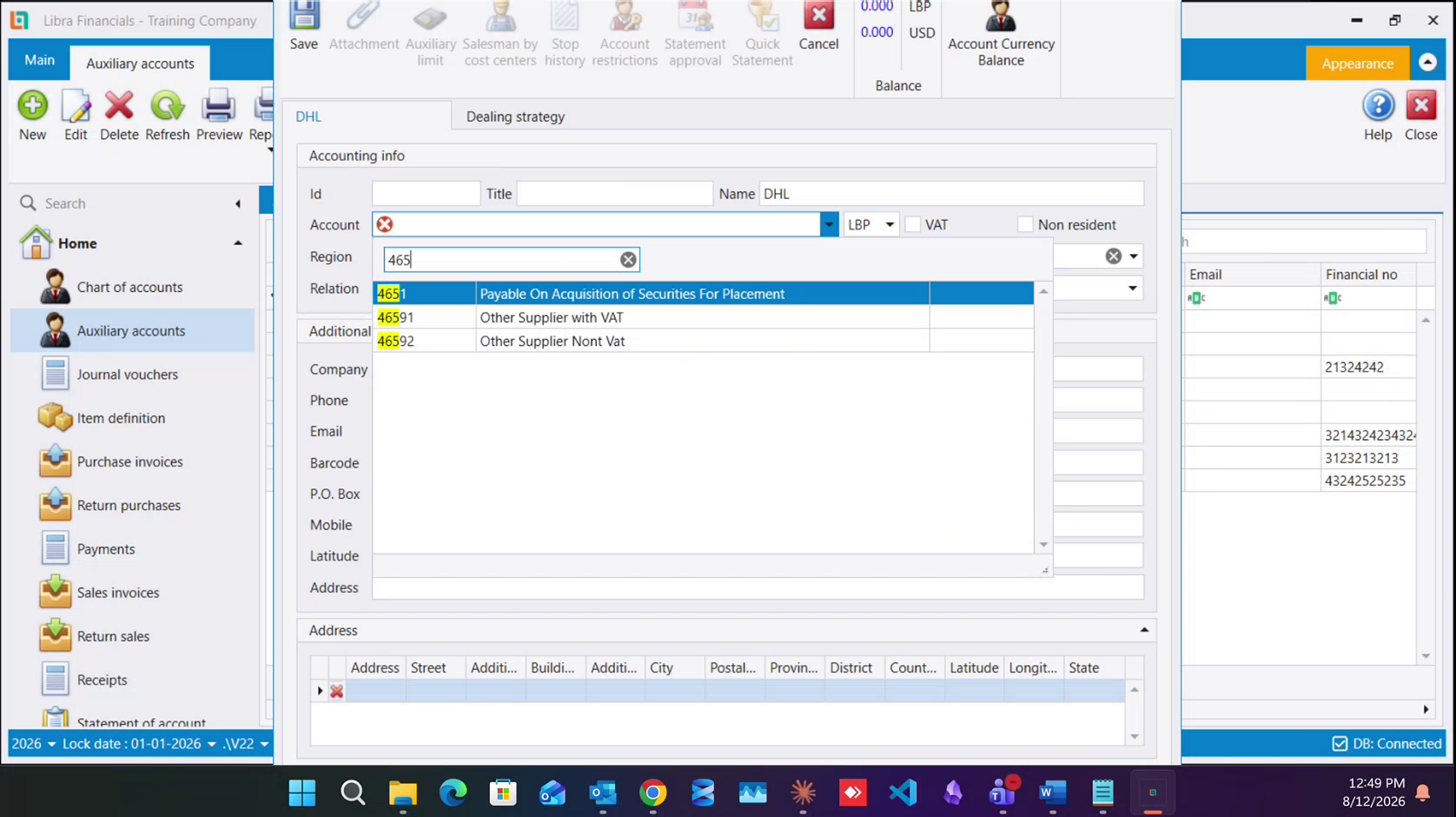
Task: Select the Auxiliary accounts ribbon tab
Action: [140, 63]
